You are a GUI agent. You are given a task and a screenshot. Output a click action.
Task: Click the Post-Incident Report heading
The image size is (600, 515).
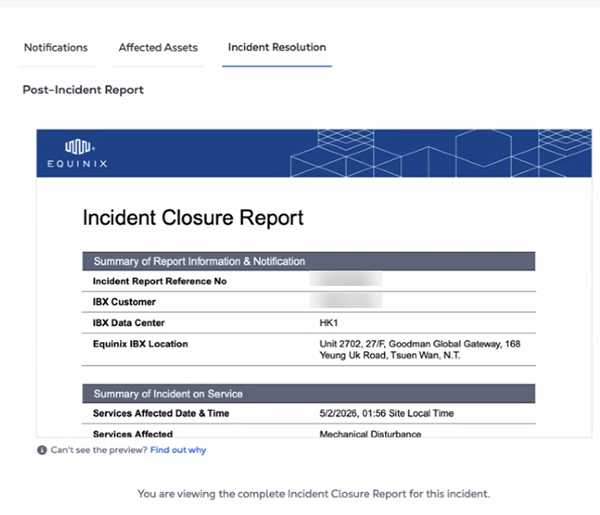pyautogui.click(x=83, y=90)
